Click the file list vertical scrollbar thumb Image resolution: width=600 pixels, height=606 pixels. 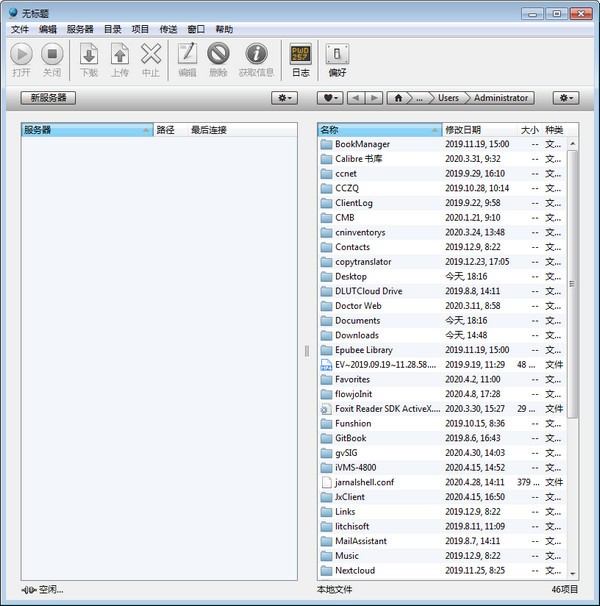point(572,284)
